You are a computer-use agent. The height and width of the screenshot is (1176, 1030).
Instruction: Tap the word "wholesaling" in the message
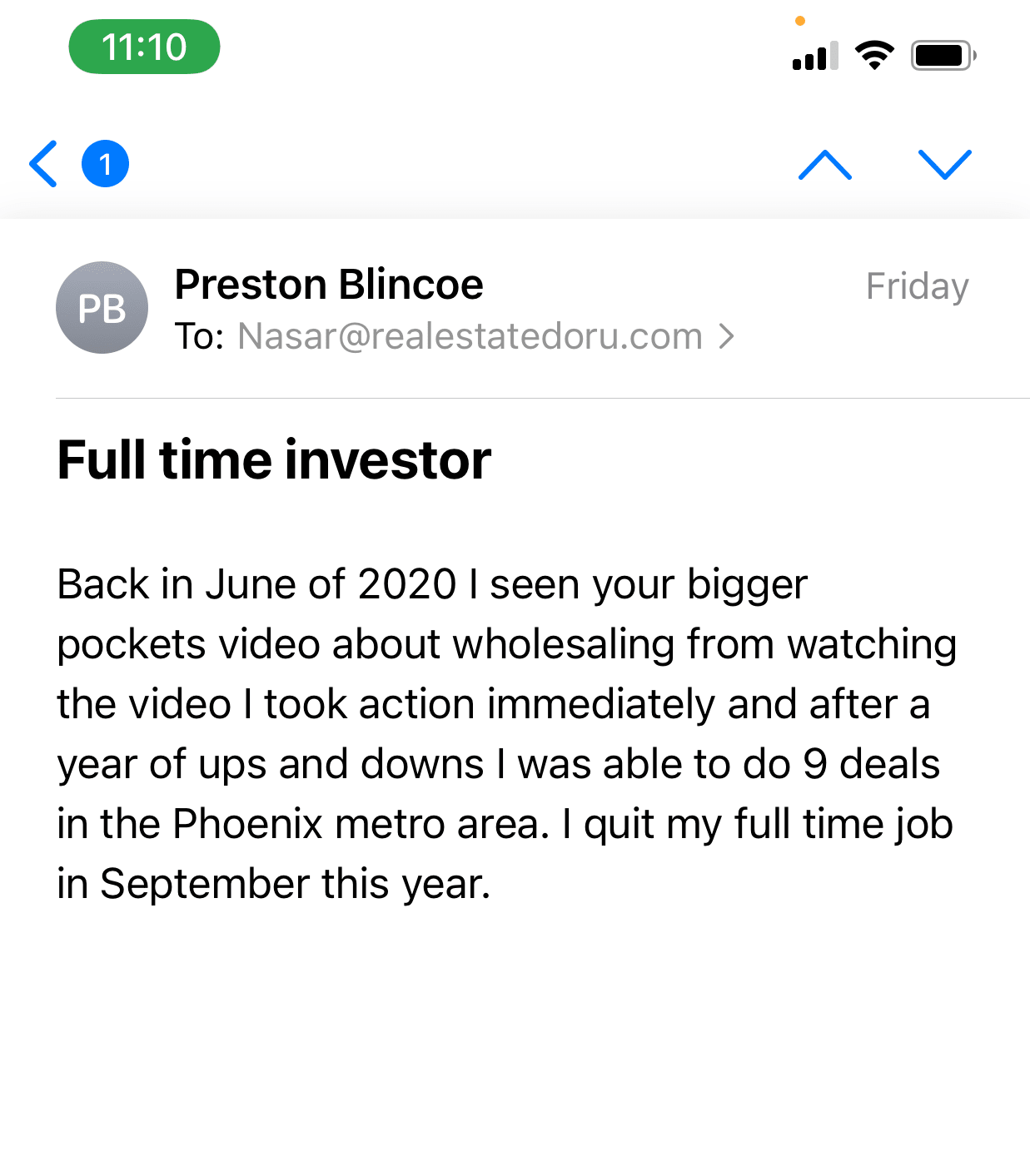pos(564,644)
